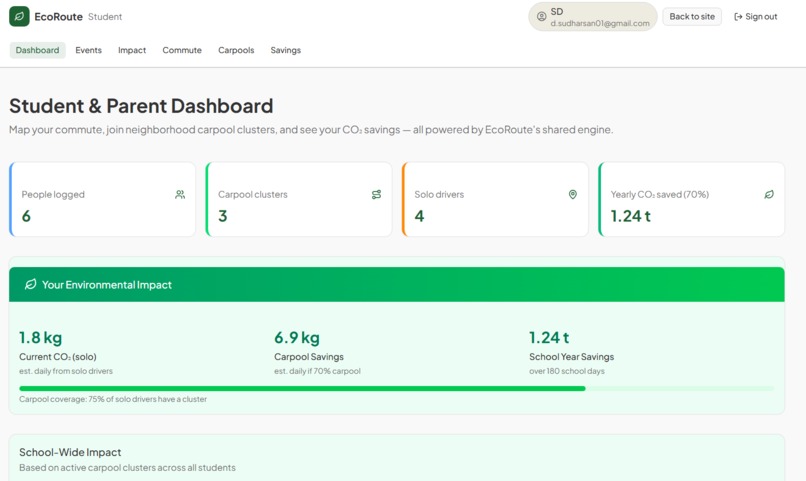The image size is (806, 481).
Task: Click the leaf icon in Yearly CO₂ saved card
Action: pyautogui.click(x=769, y=194)
